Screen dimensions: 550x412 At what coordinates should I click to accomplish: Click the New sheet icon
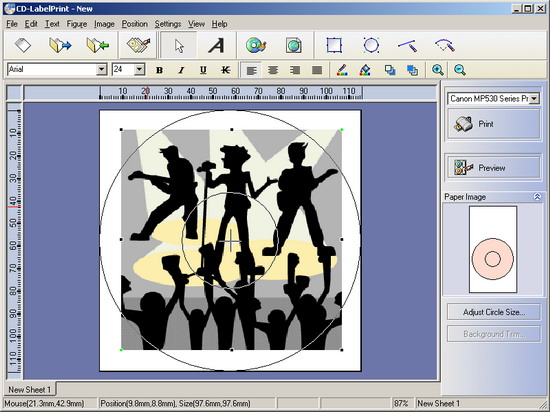click(23, 45)
